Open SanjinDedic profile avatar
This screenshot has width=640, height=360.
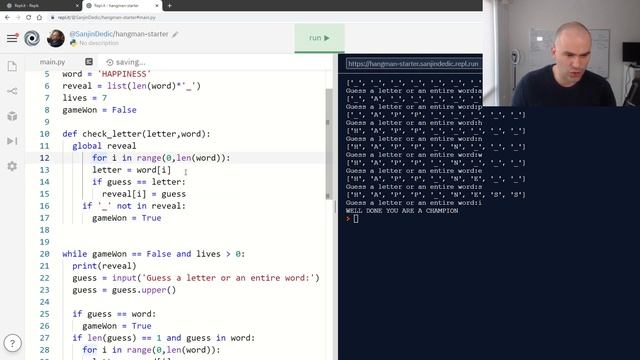coord(56,38)
